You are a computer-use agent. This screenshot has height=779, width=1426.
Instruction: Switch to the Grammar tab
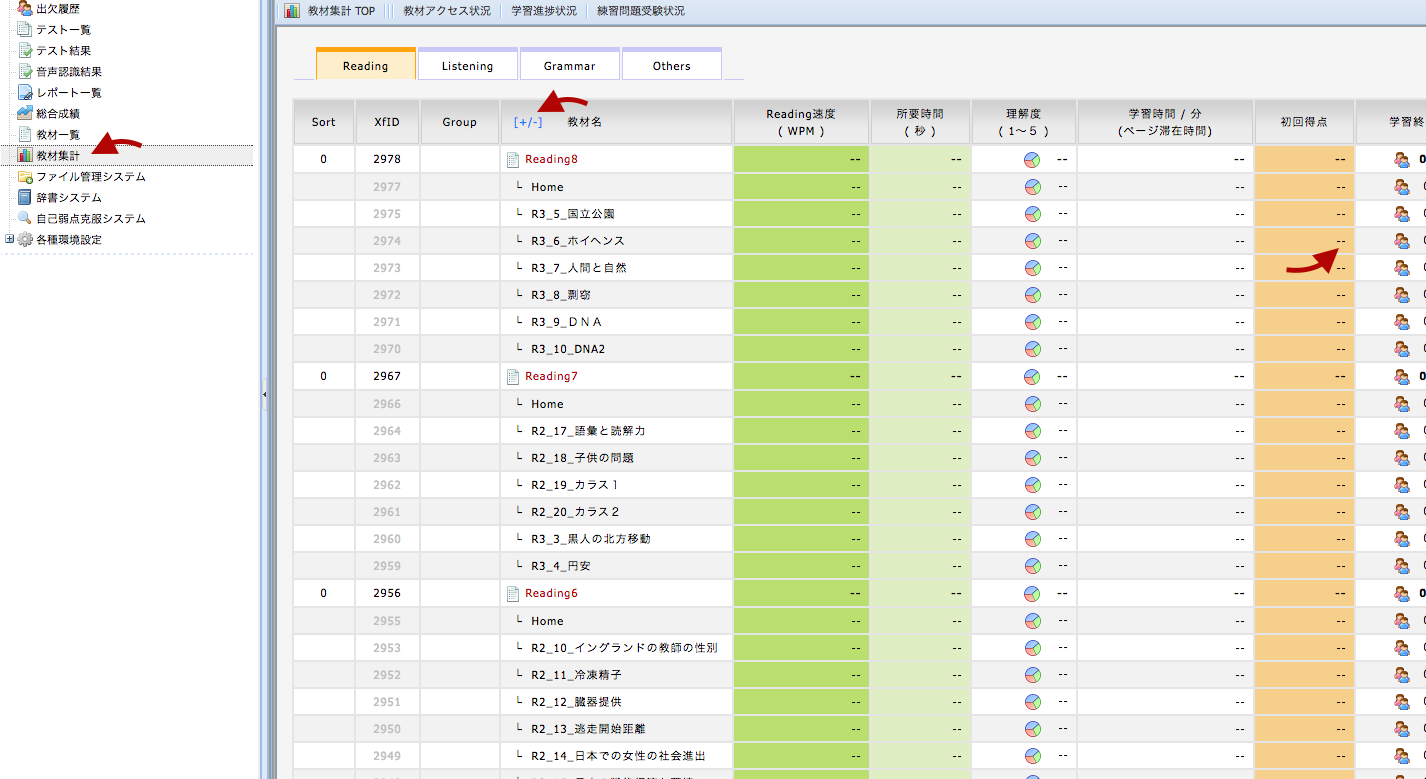pyautogui.click(x=569, y=66)
